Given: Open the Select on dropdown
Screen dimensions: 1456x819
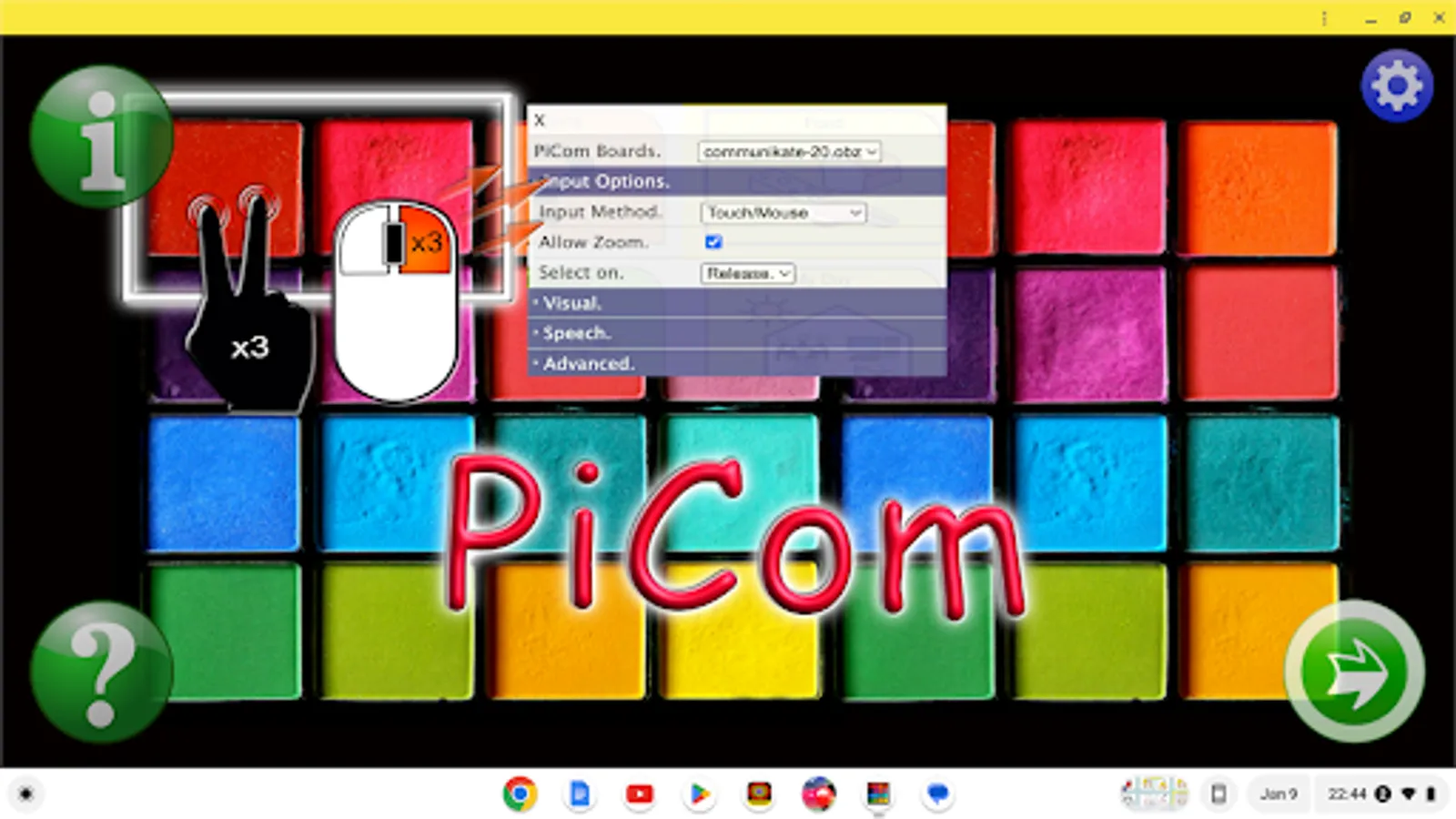Looking at the screenshot, I should [x=748, y=273].
